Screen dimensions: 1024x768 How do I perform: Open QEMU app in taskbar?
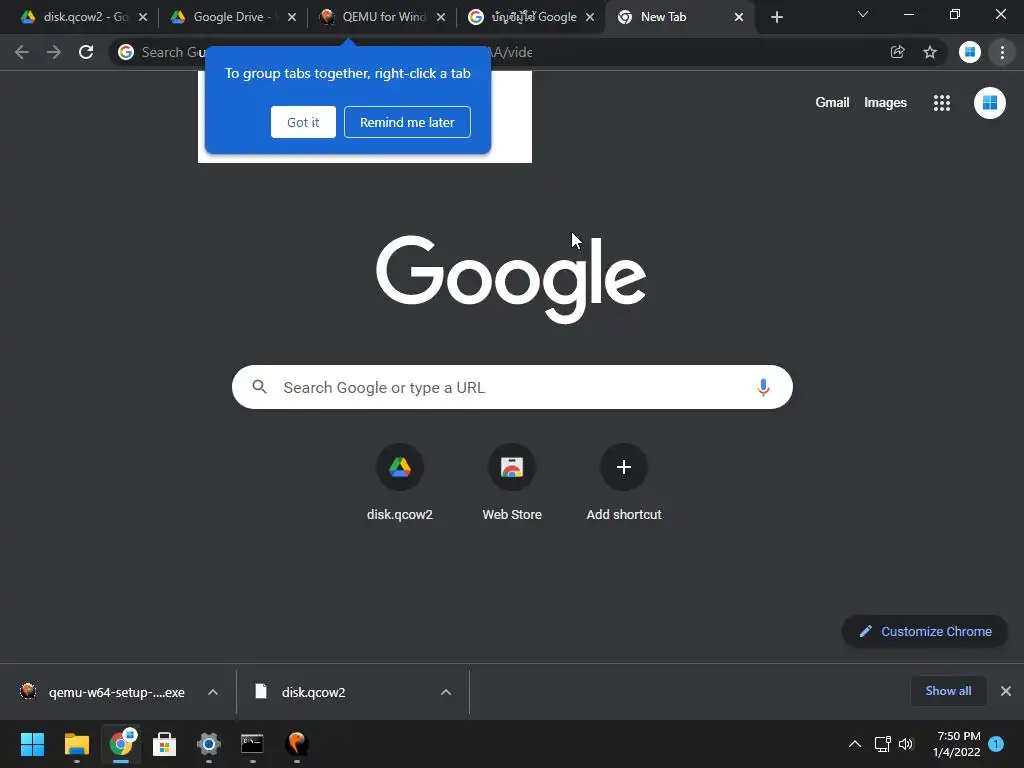296,744
